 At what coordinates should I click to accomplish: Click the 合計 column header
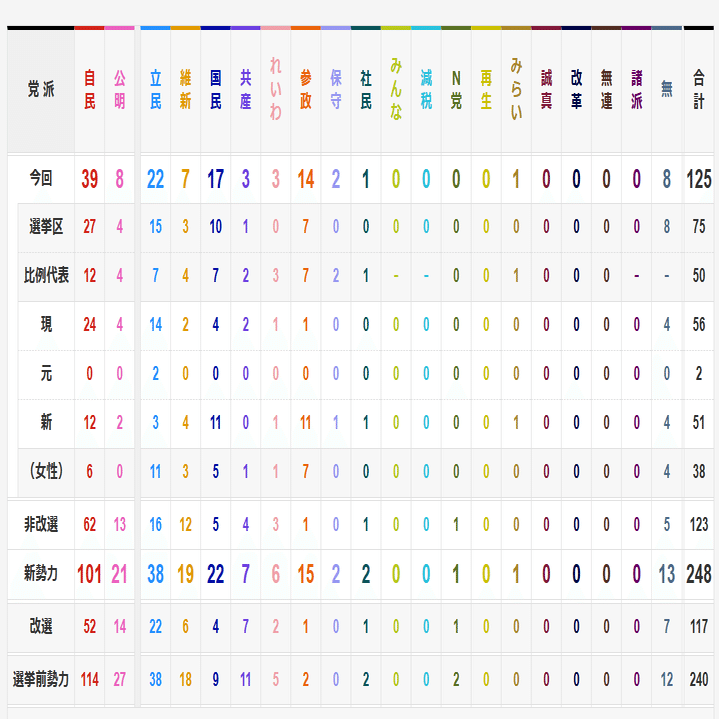[x=698, y=89]
